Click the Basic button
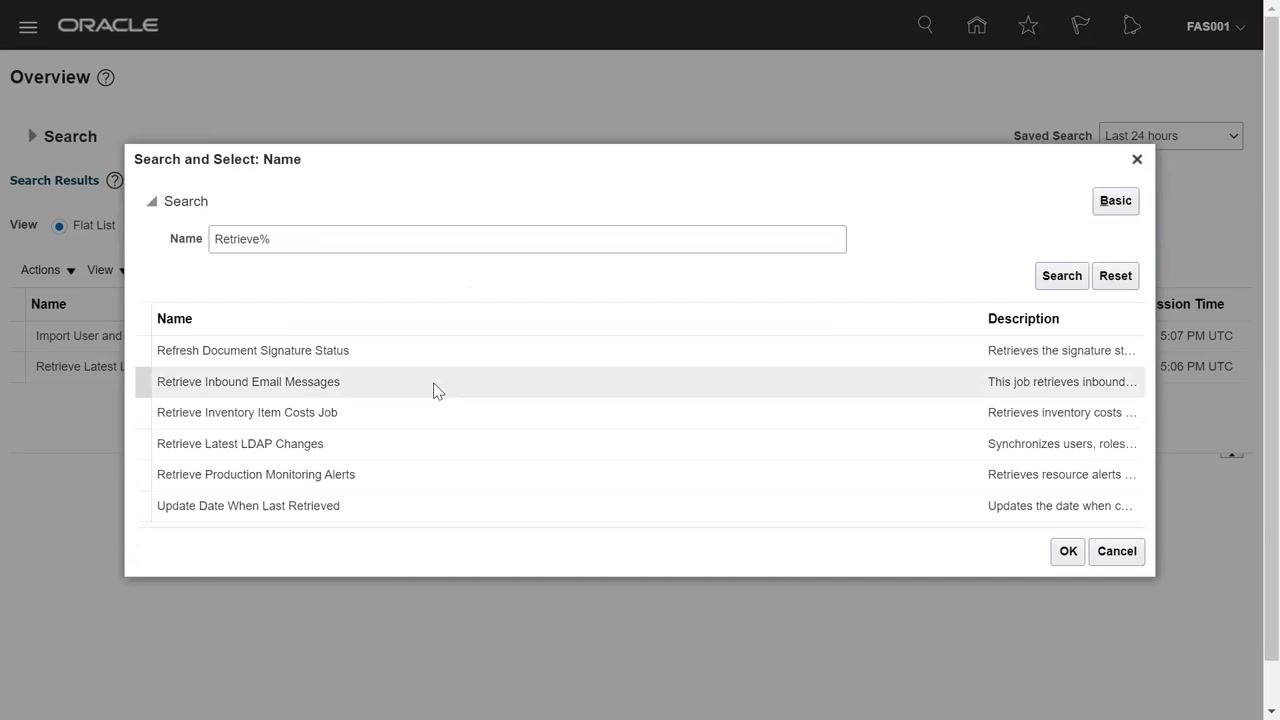Image resolution: width=1280 pixels, height=720 pixels. (x=1116, y=201)
